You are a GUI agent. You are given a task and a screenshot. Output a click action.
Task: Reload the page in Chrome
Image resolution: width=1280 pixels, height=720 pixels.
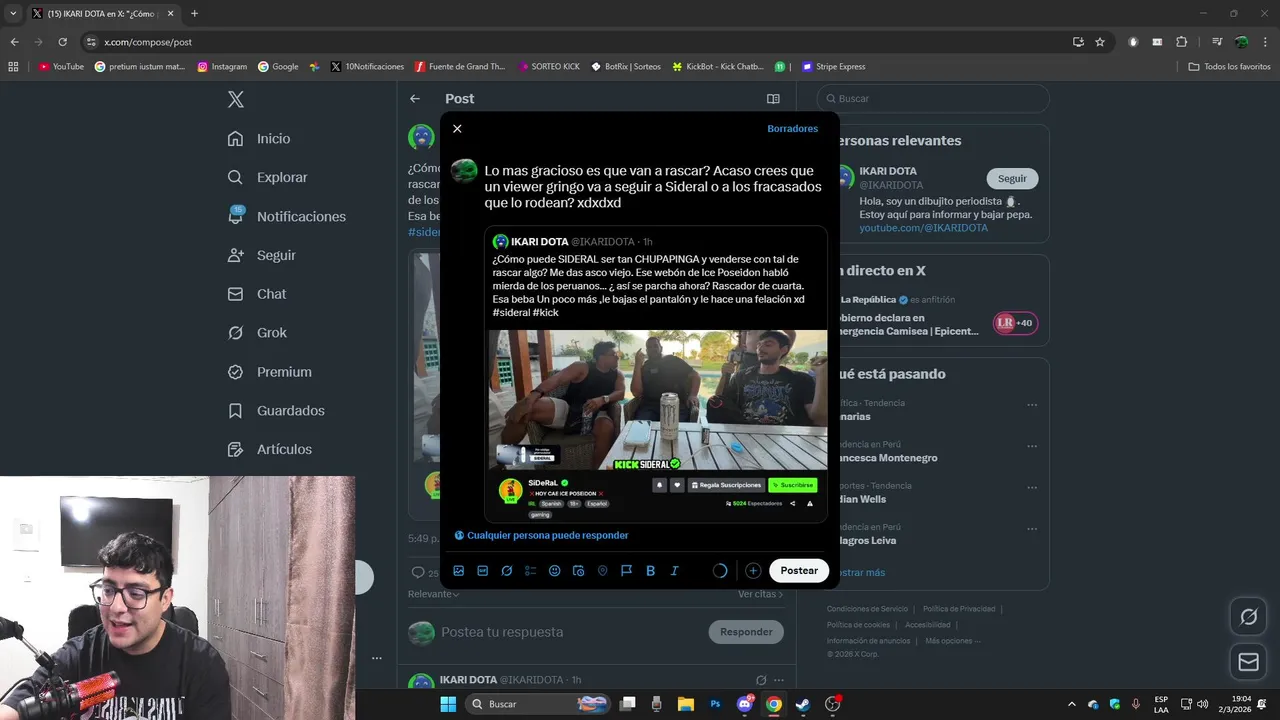tap(62, 42)
